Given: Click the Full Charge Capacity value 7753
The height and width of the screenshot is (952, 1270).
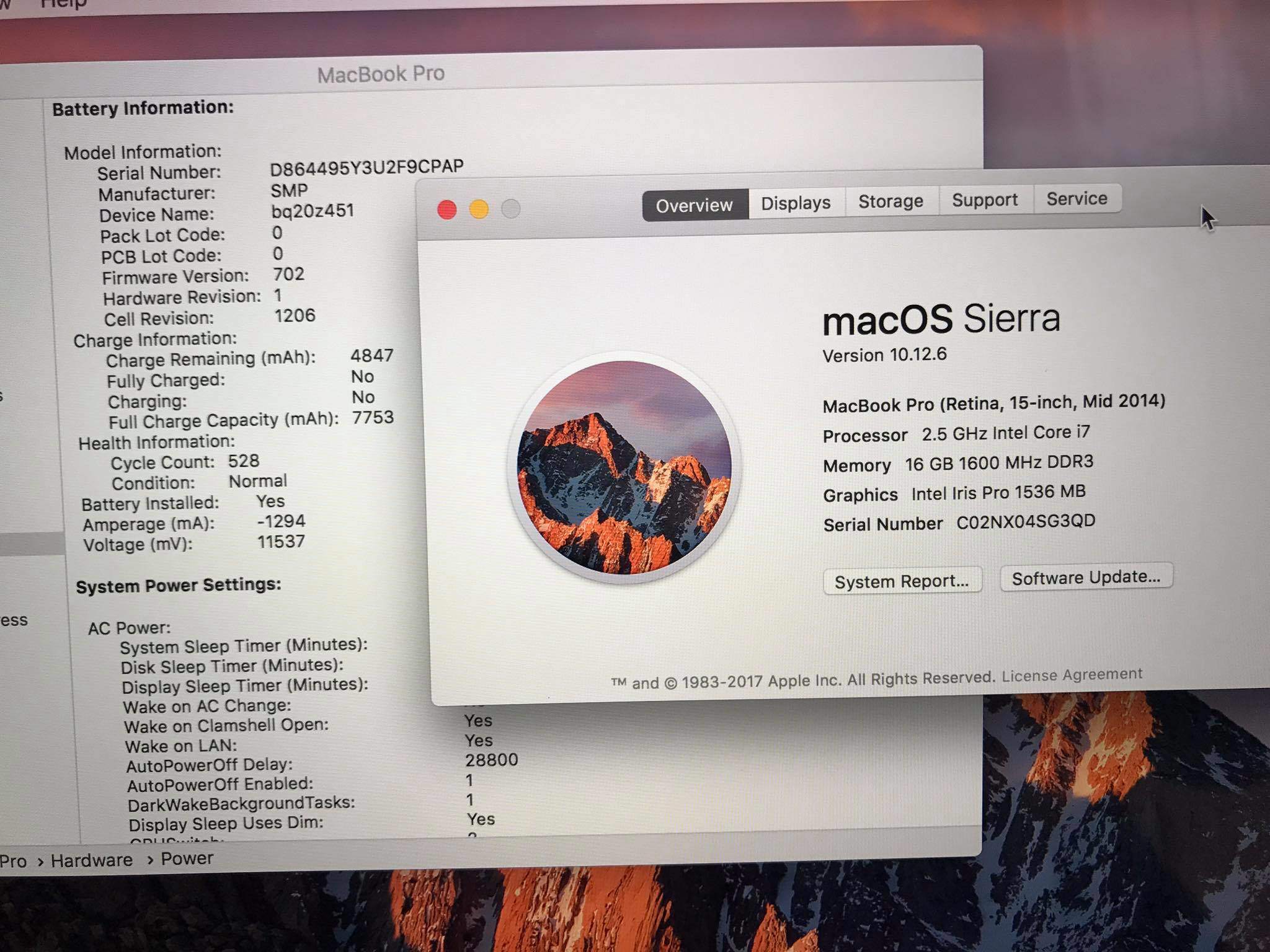Looking at the screenshot, I should pyautogui.click(x=373, y=417).
